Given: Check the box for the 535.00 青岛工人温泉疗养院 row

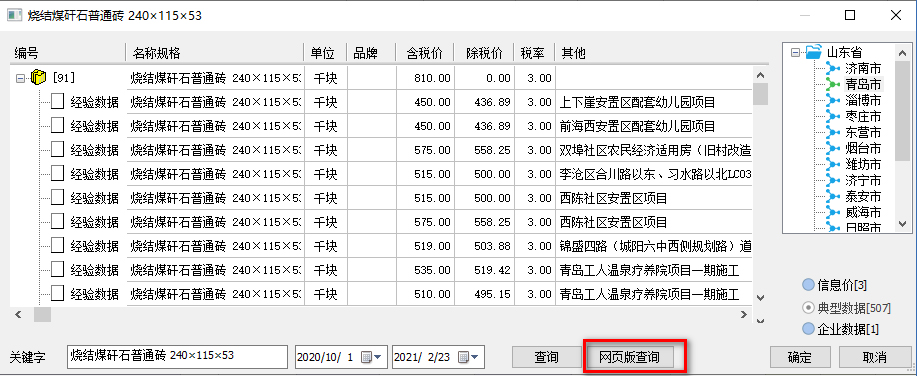Looking at the screenshot, I should point(57,270).
